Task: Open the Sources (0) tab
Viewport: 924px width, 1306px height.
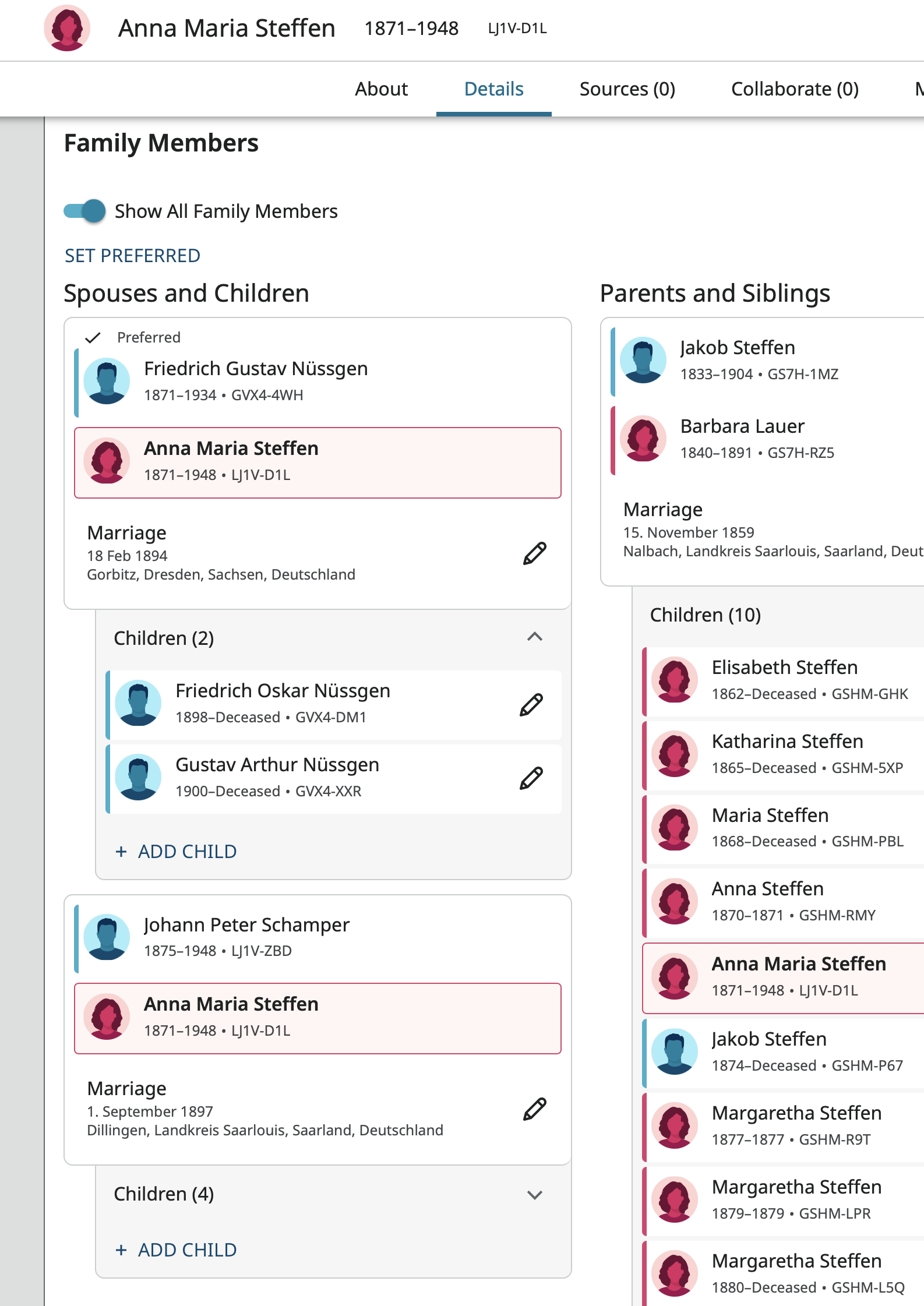Action: click(x=627, y=89)
